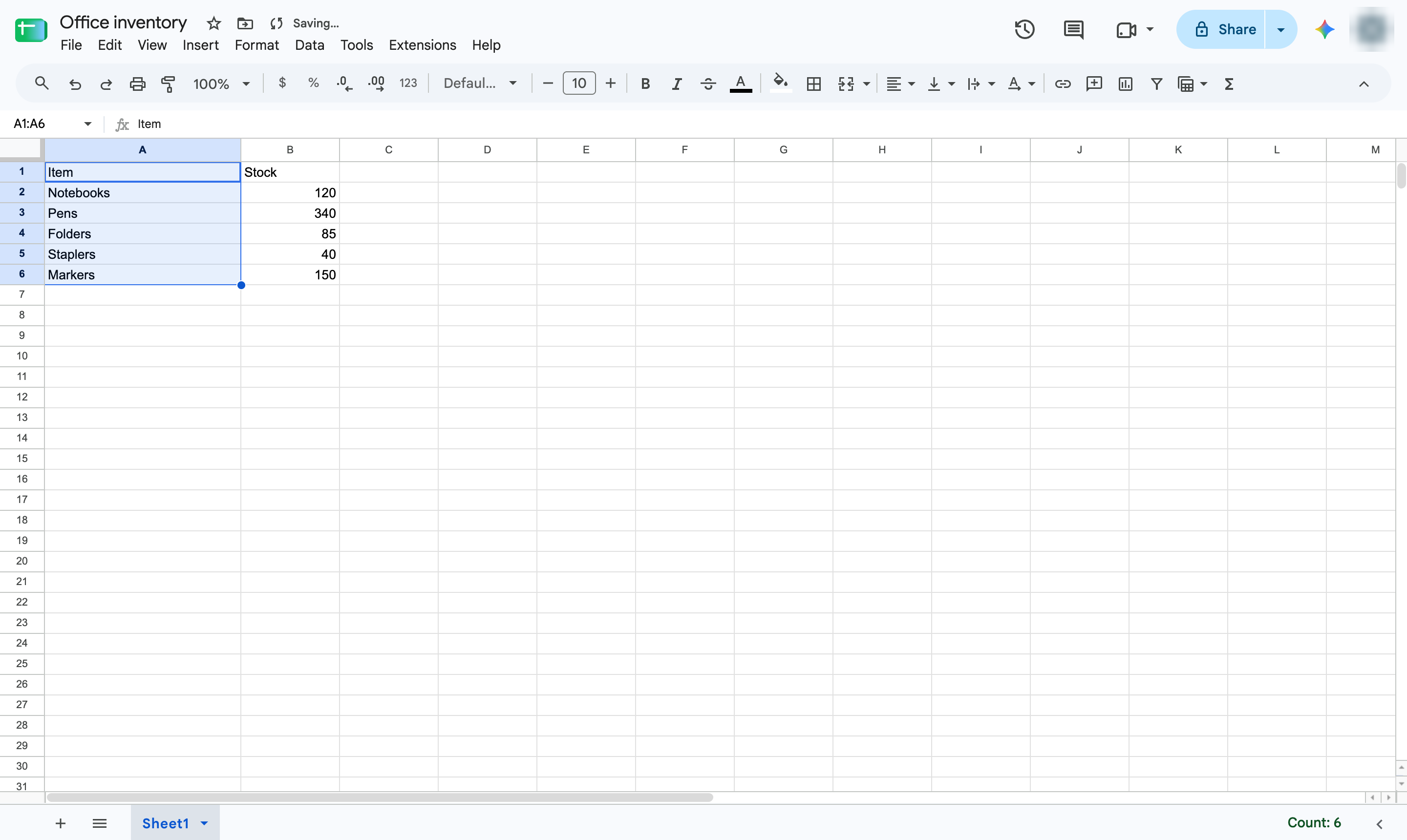The width and height of the screenshot is (1407, 840).
Task: Show all sheets list
Action: (x=100, y=823)
